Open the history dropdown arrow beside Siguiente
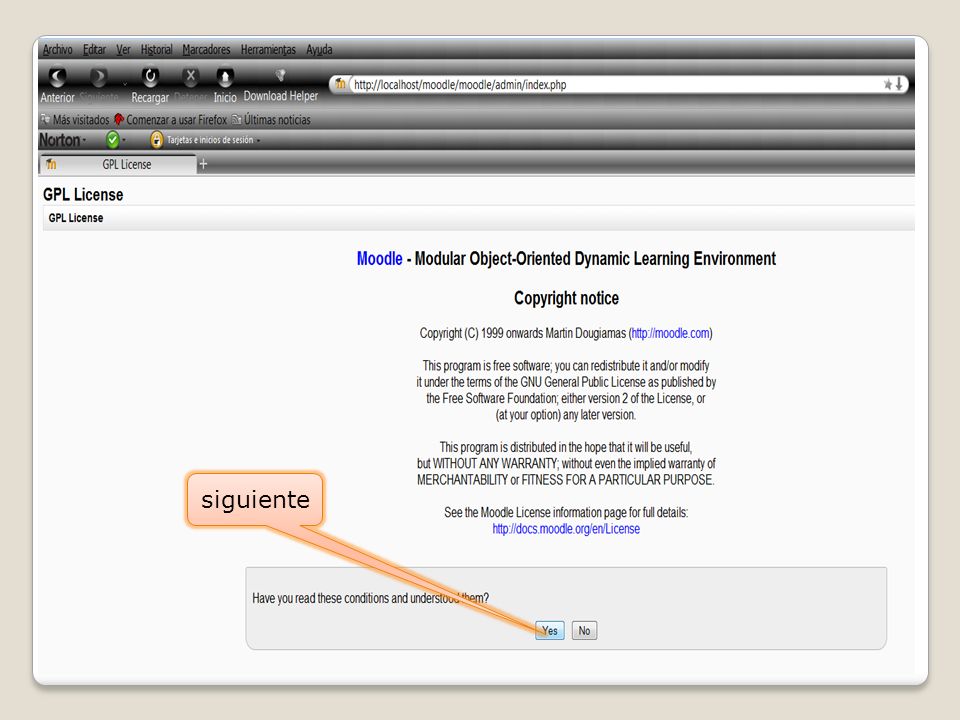 tap(125, 84)
